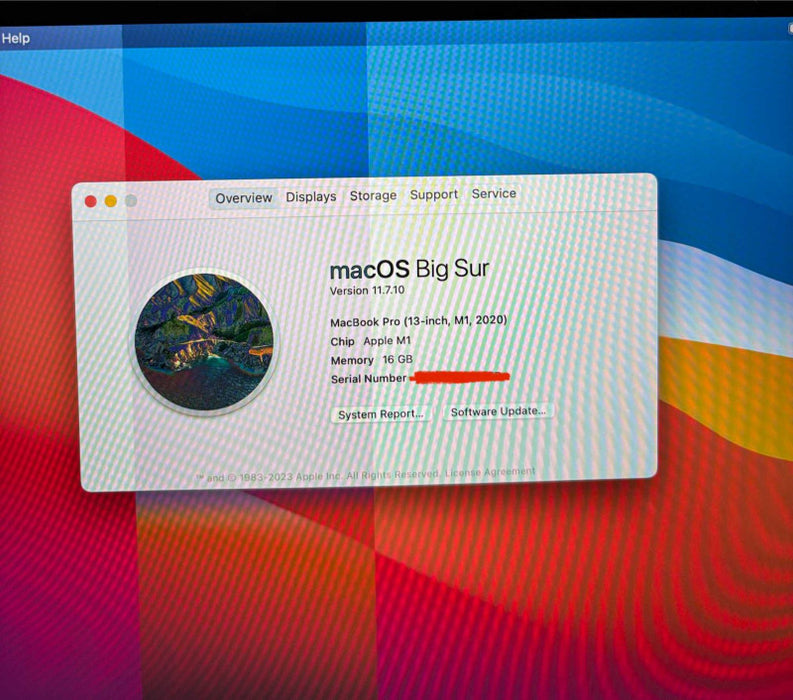The height and width of the screenshot is (700, 793).
Task: Click the grayed-out zoom window button
Action: pos(131,201)
